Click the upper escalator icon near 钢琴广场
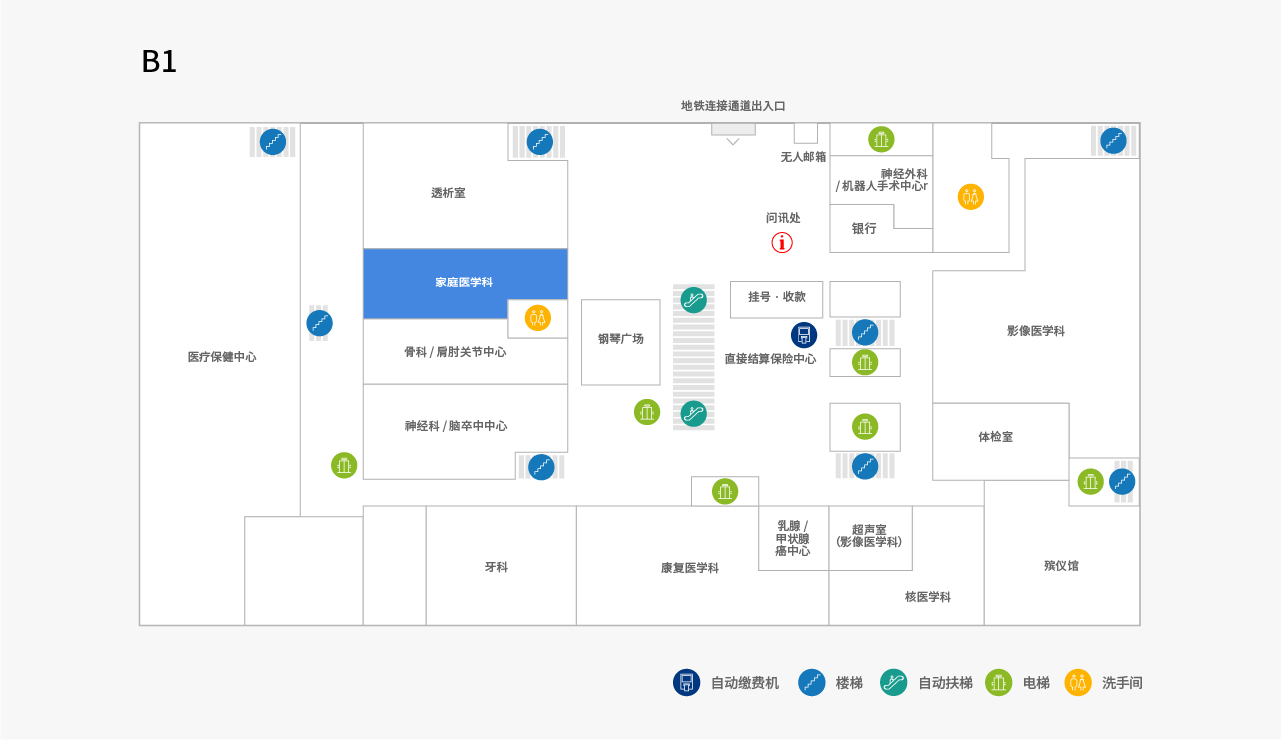This screenshot has width=1281, height=741. (694, 299)
